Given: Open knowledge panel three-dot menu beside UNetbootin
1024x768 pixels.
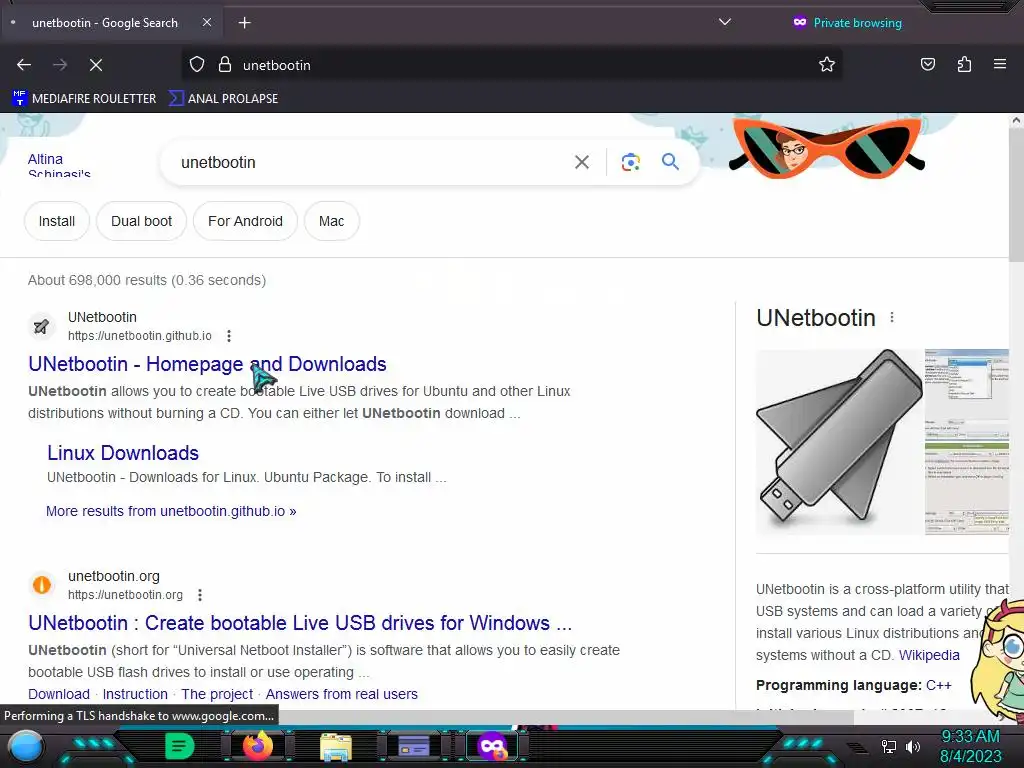Looking at the screenshot, I should point(891,317).
